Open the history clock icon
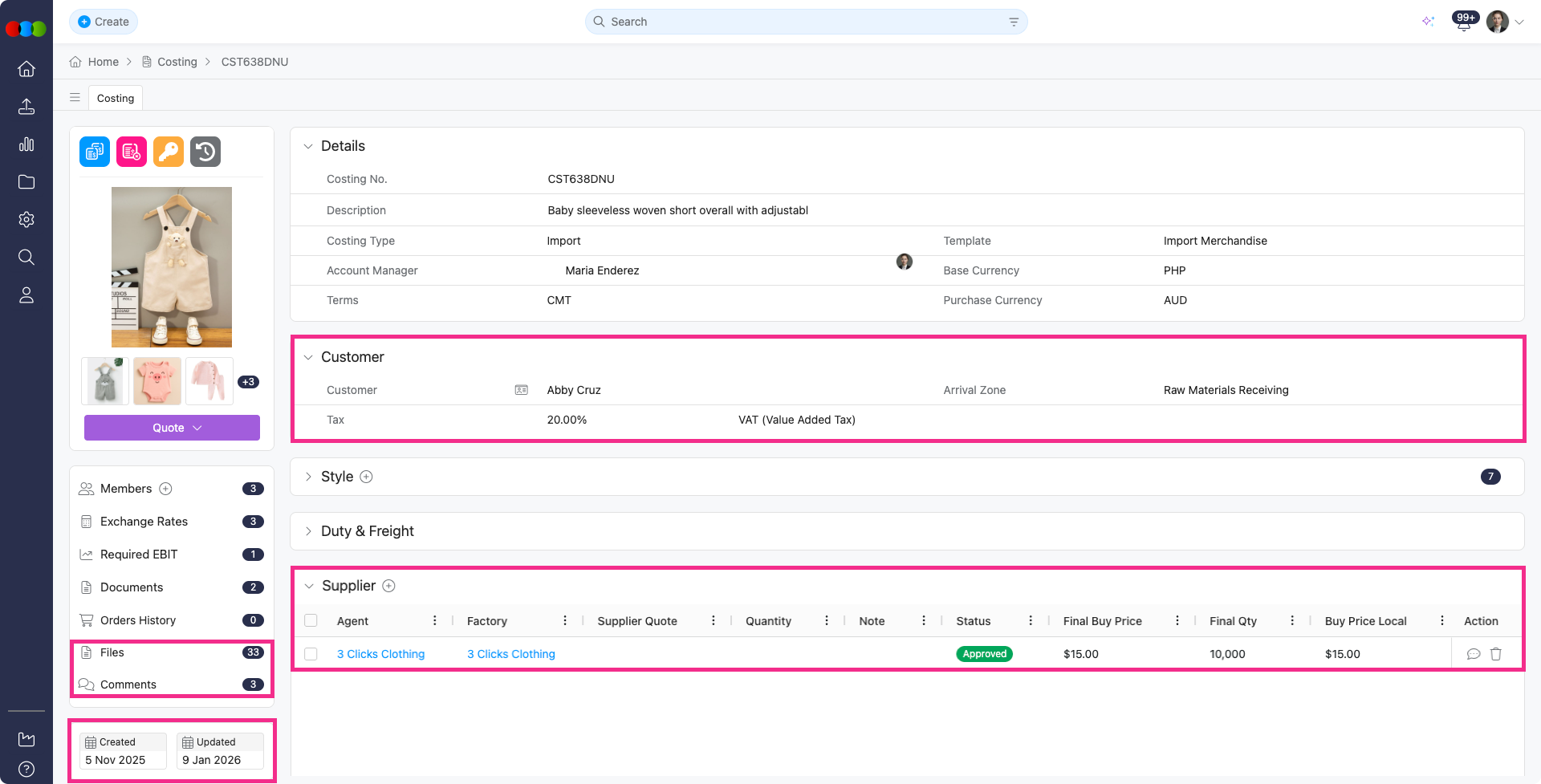The height and width of the screenshot is (784, 1541). click(x=205, y=152)
